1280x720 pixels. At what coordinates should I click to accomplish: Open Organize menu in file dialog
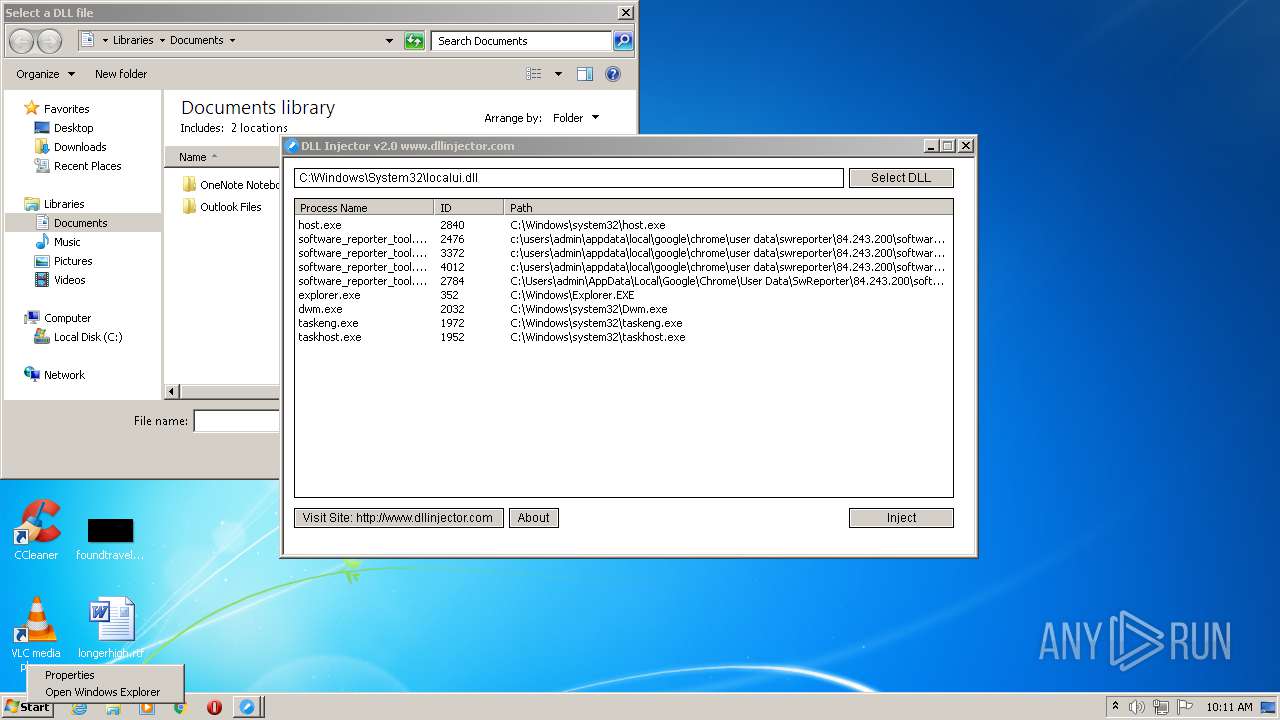(45, 74)
